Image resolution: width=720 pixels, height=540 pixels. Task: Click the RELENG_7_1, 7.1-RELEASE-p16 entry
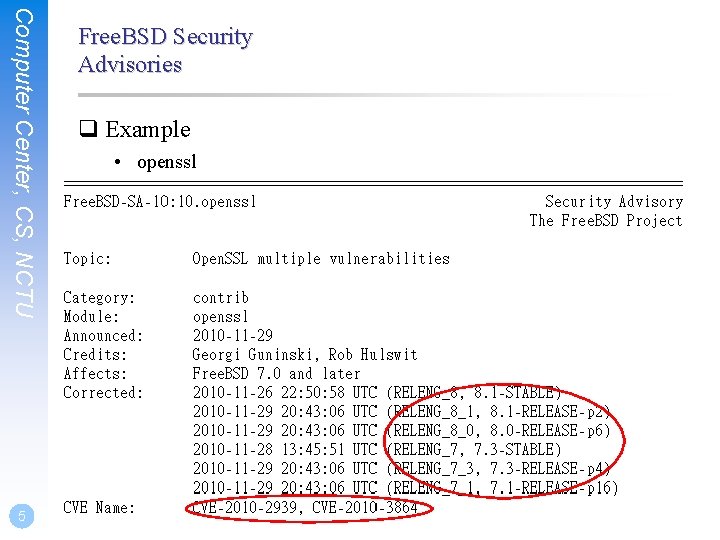click(x=502, y=488)
